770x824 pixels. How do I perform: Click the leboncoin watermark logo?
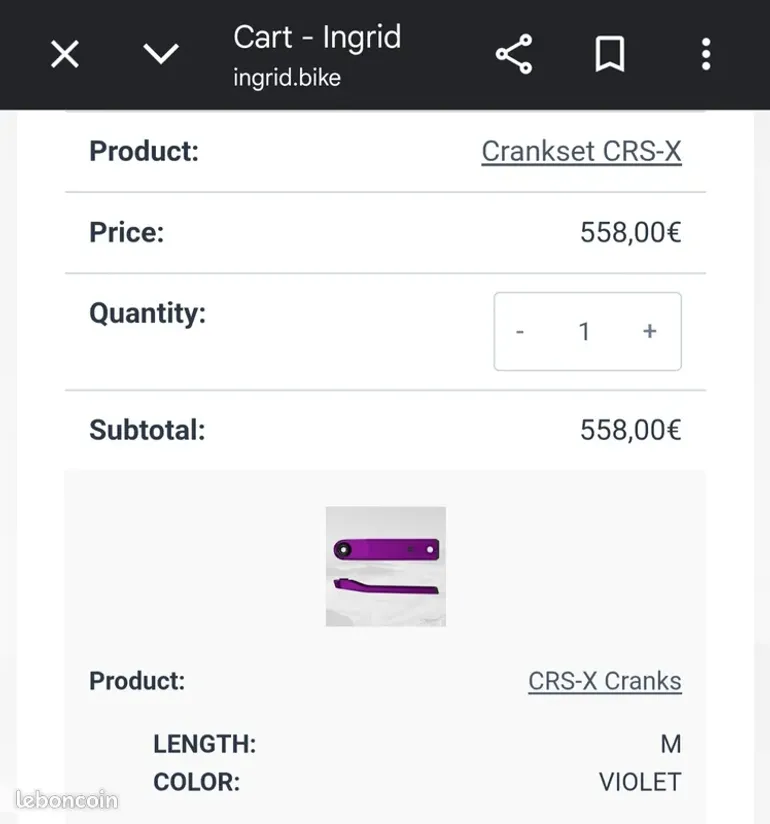tap(67, 800)
